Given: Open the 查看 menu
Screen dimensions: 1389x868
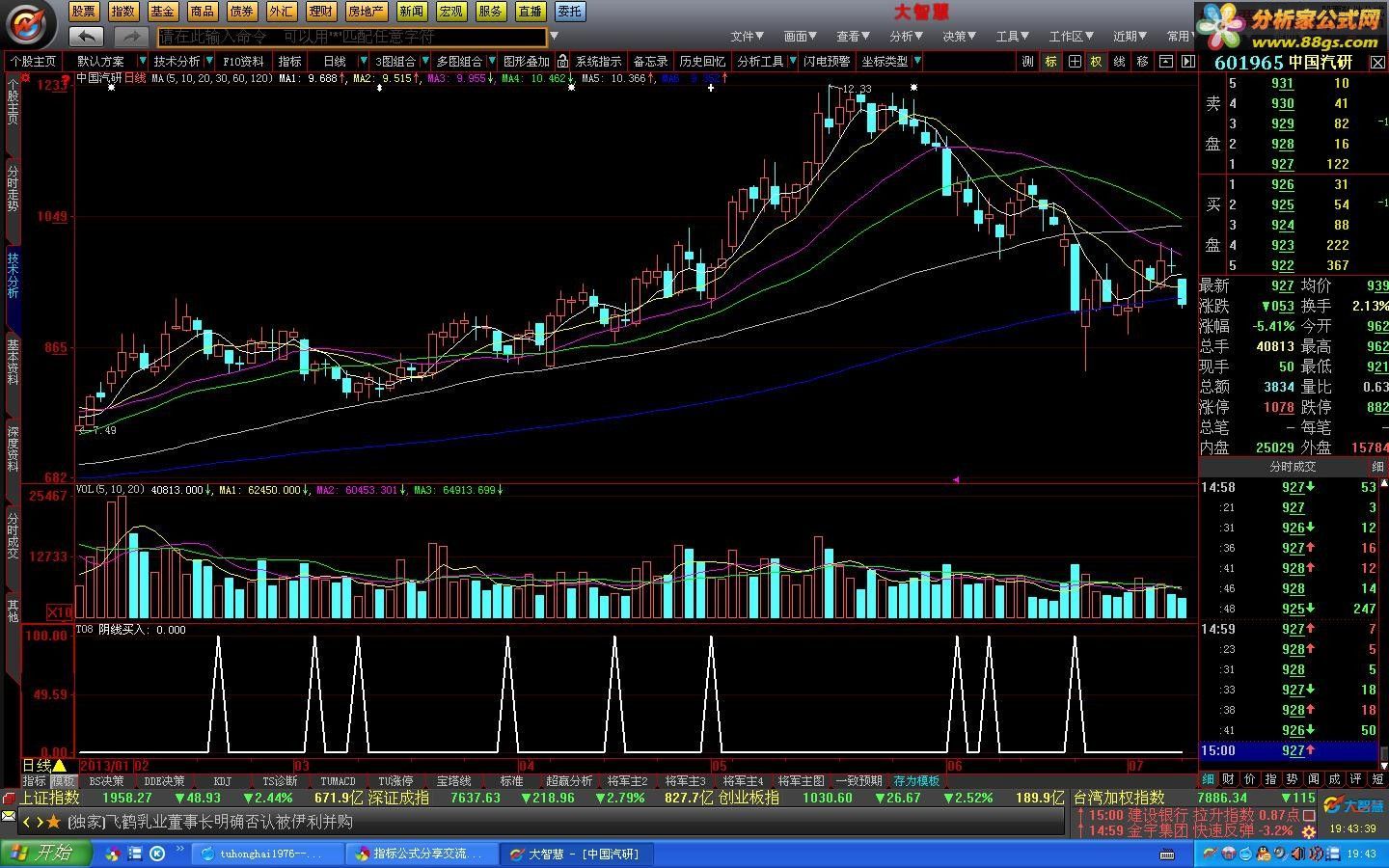Looking at the screenshot, I should pos(854,37).
